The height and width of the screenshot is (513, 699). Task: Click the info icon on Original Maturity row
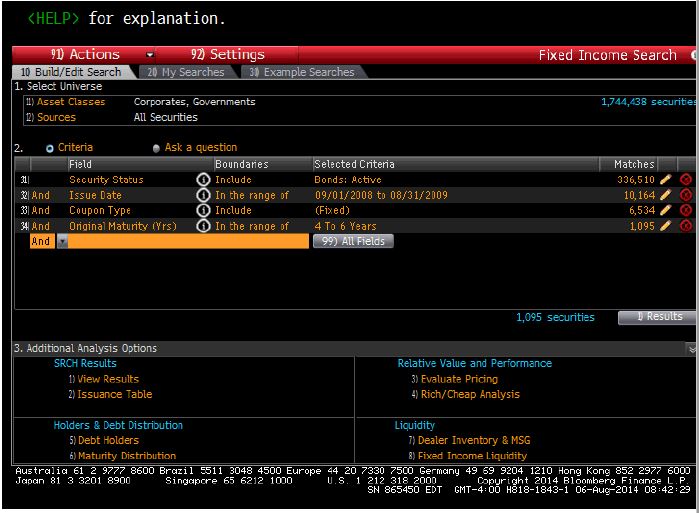(204, 226)
